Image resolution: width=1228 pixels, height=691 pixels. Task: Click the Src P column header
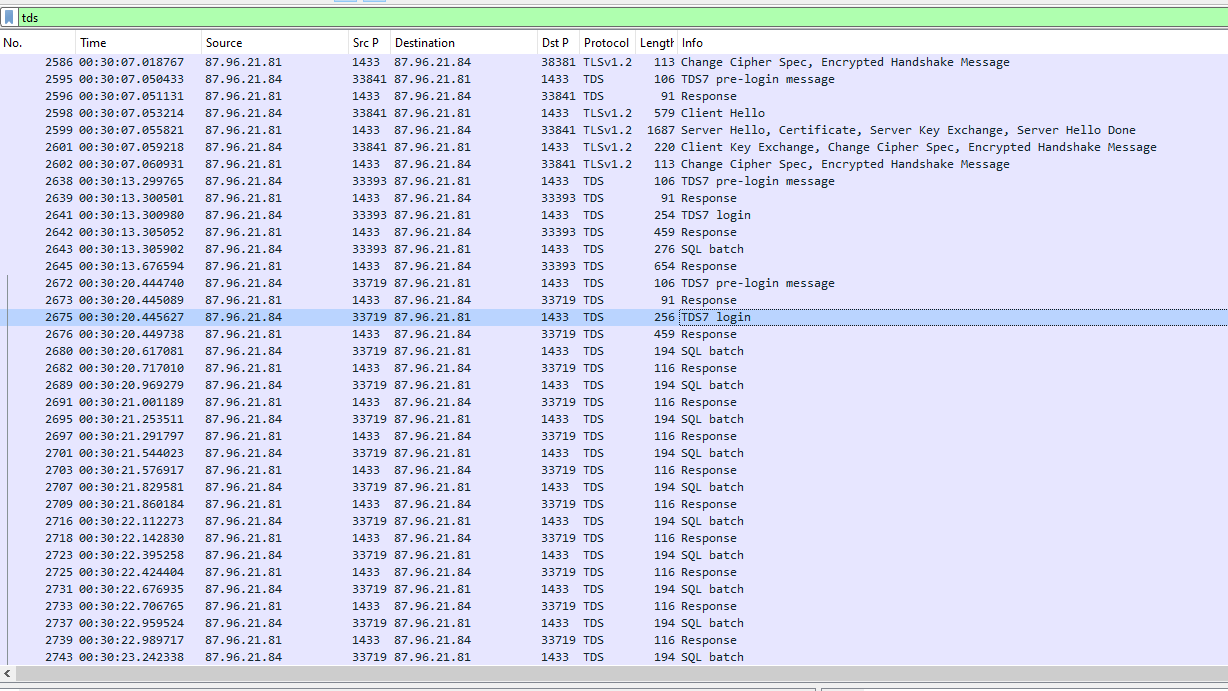pos(367,43)
